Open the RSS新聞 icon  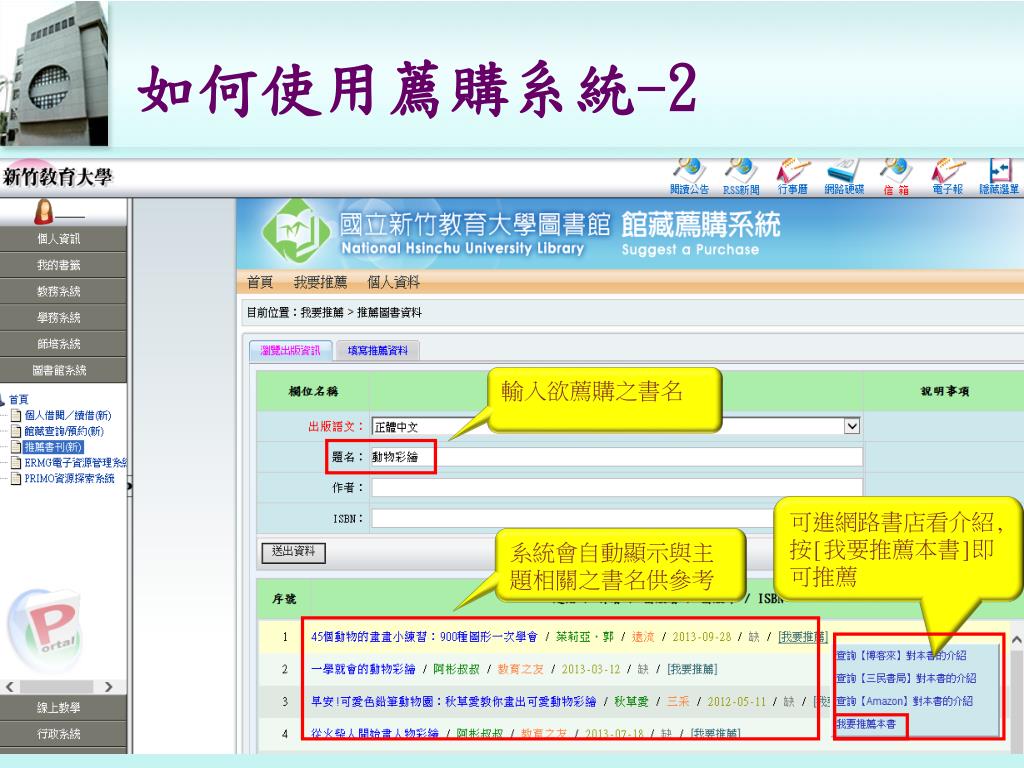pyautogui.click(x=741, y=176)
